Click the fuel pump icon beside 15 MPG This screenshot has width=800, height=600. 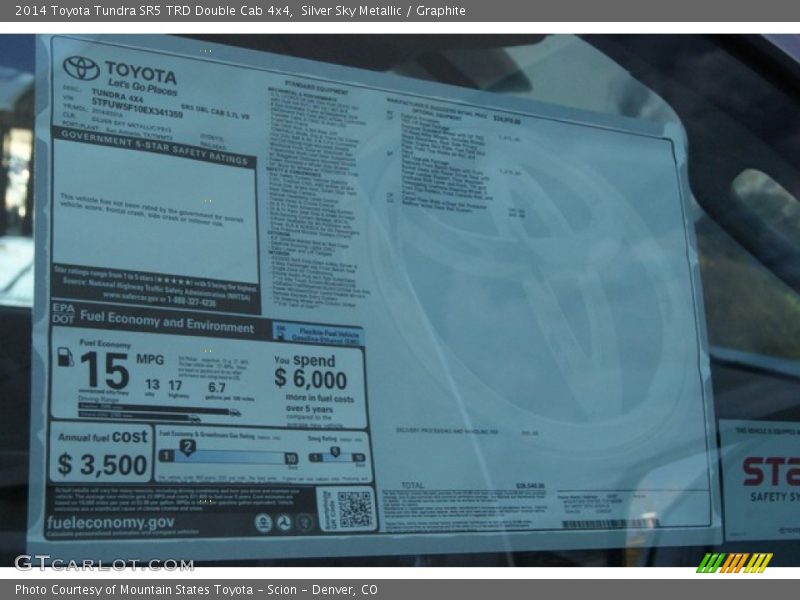coord(65,357)
